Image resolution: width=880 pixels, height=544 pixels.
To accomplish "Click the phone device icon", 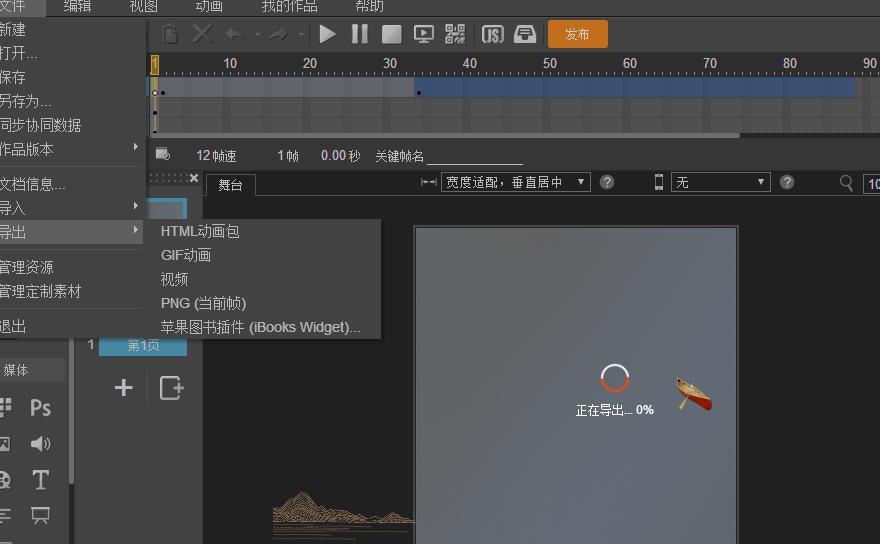I will coord(659,182).
